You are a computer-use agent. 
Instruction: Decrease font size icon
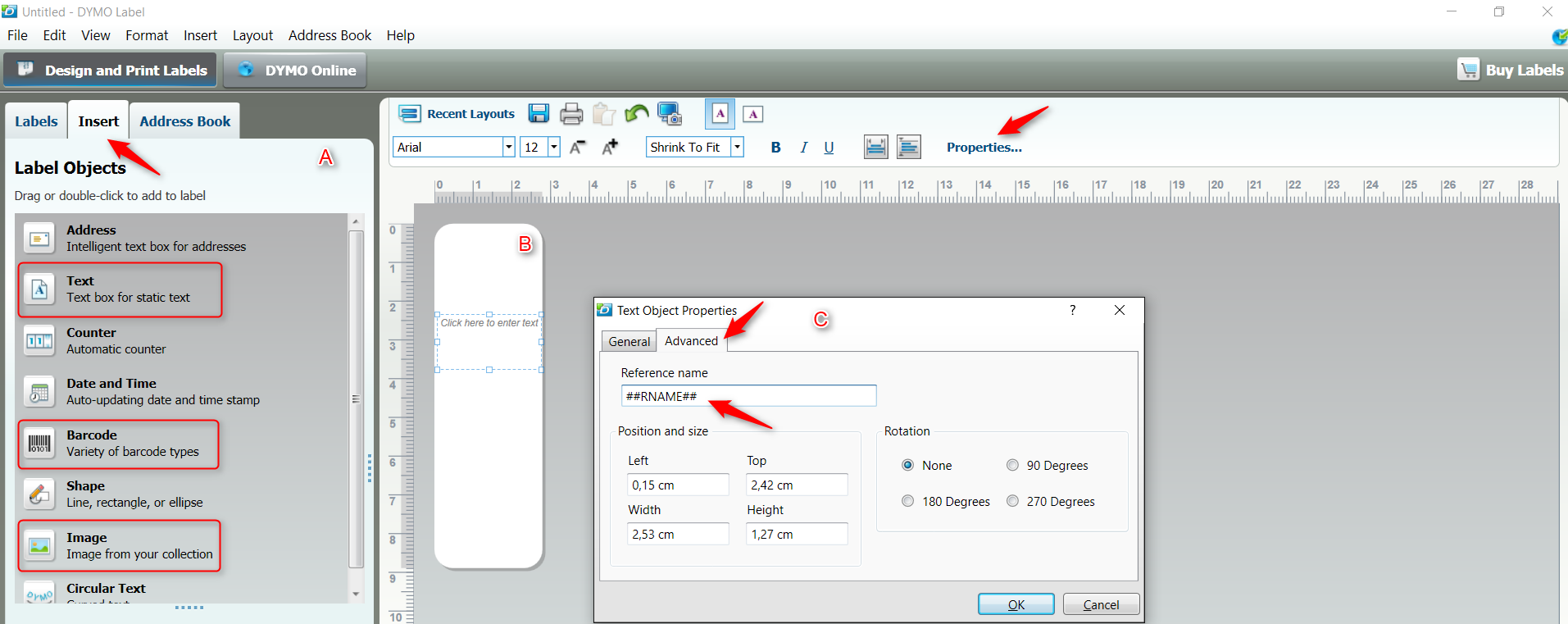(x=578, y=147)
